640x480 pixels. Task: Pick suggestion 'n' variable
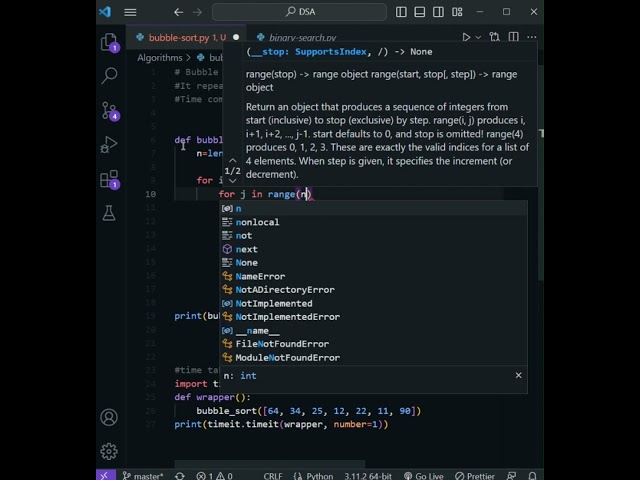point(373,209)
